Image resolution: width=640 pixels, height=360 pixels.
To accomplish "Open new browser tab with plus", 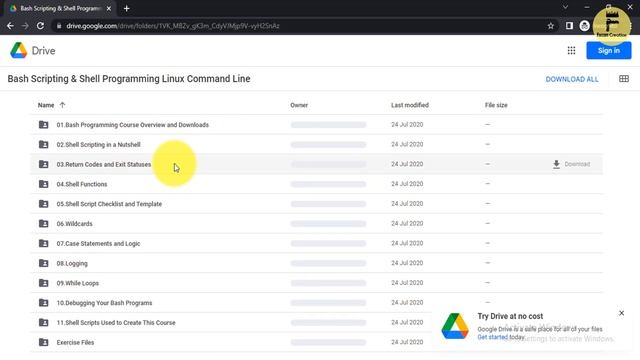I will point(127,9).
